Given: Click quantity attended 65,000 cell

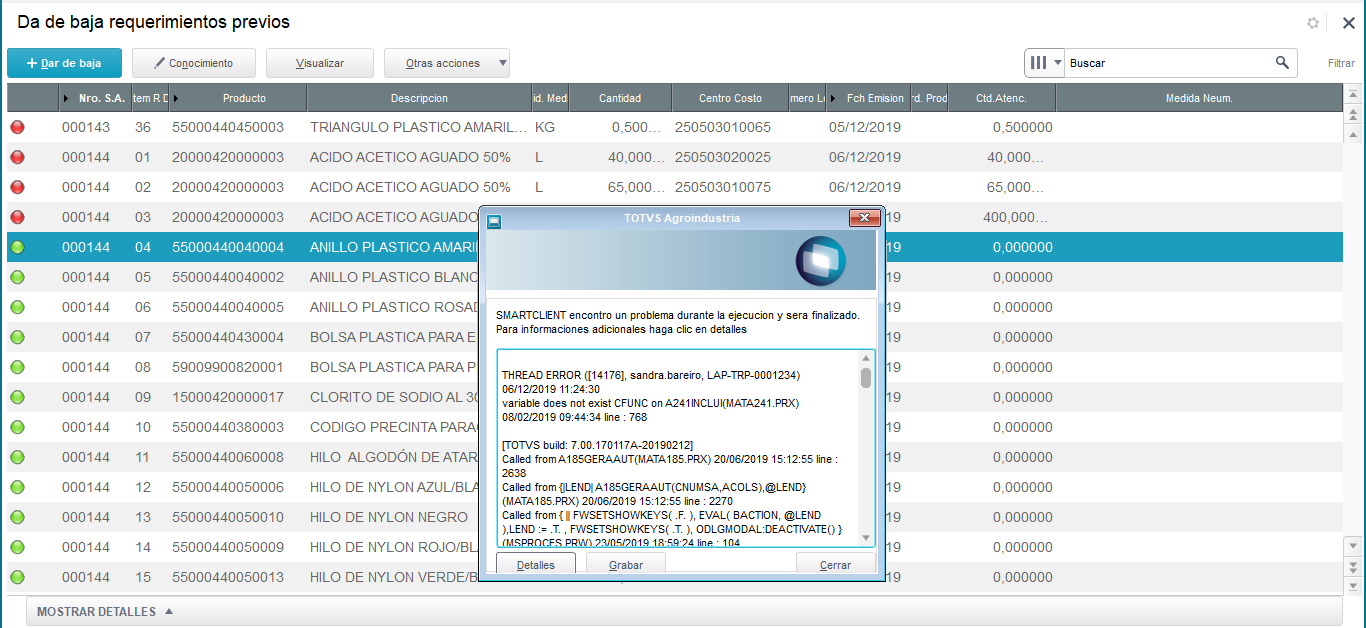Looking at the screenshot, I should 1015,187.
